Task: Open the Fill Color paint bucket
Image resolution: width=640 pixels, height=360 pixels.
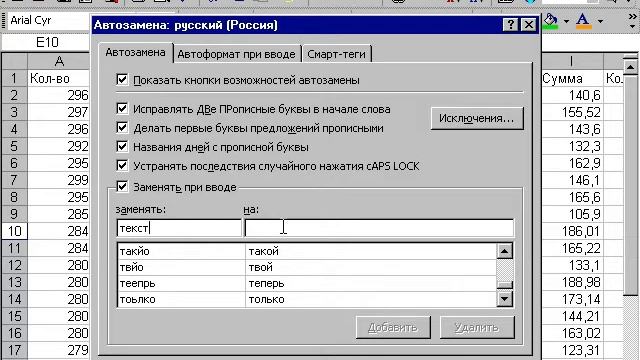Action: [551, 21]
